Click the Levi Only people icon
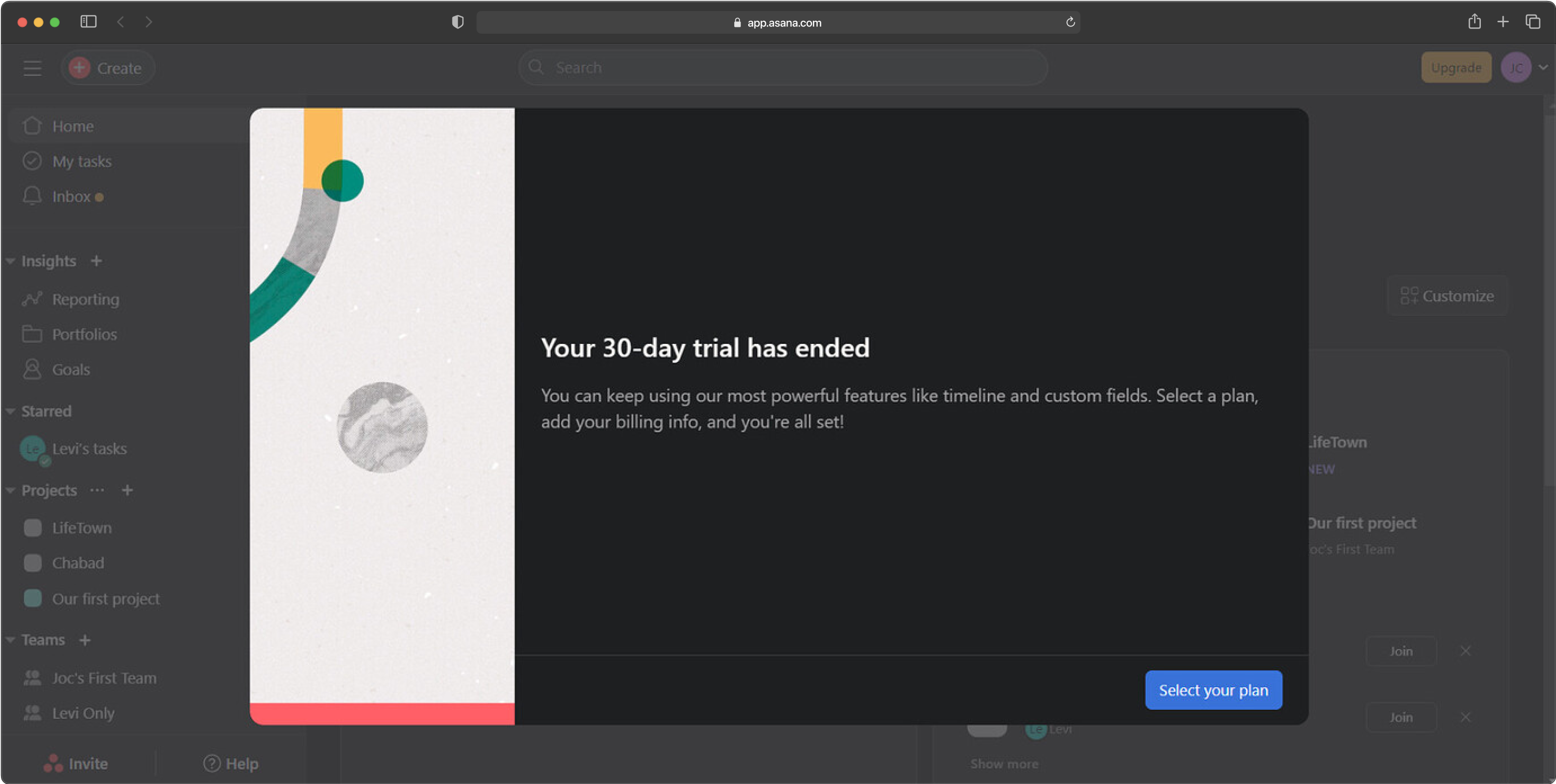The image size is (1556, 784). pos(32,713)
